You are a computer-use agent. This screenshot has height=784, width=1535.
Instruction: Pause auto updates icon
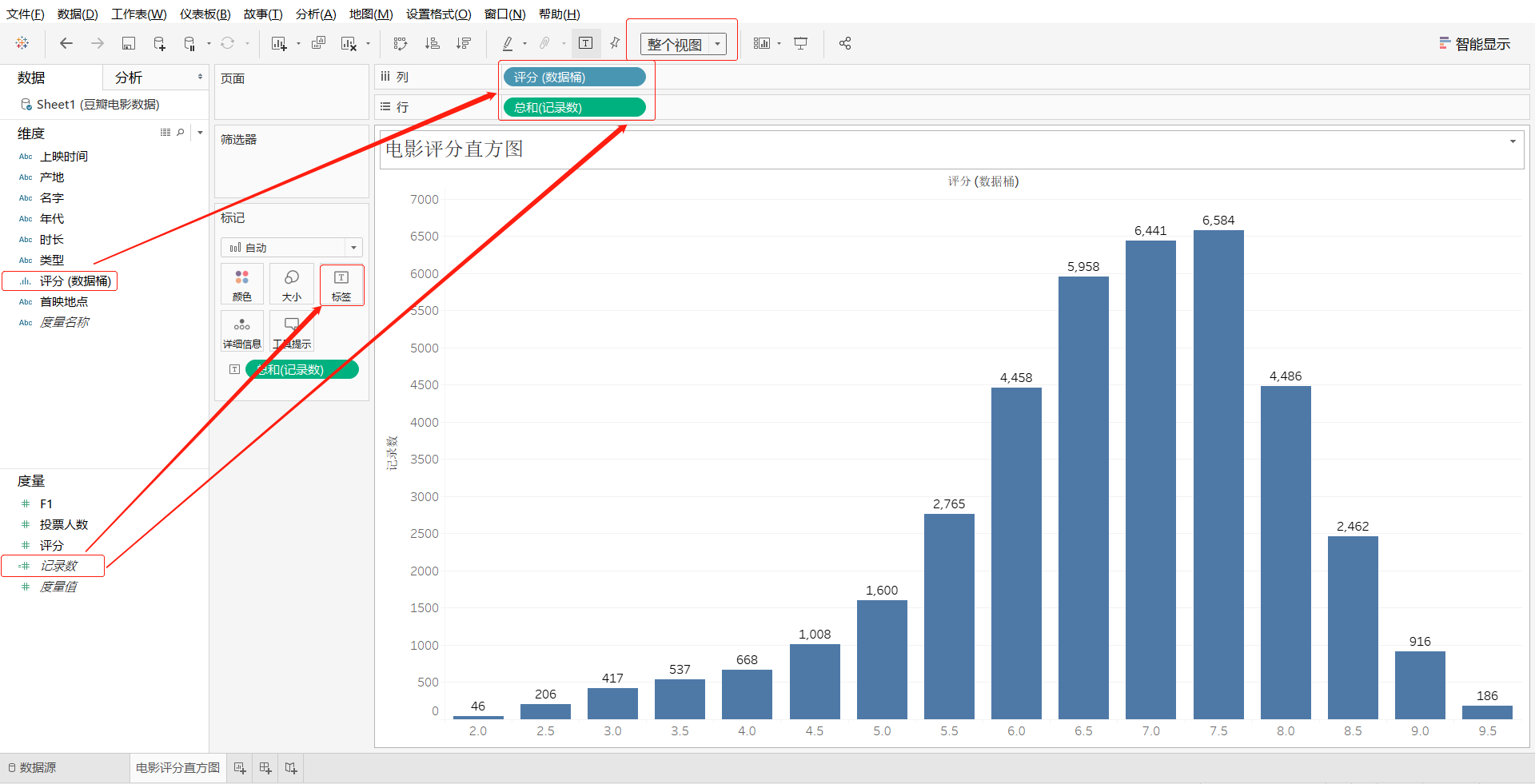189,43
